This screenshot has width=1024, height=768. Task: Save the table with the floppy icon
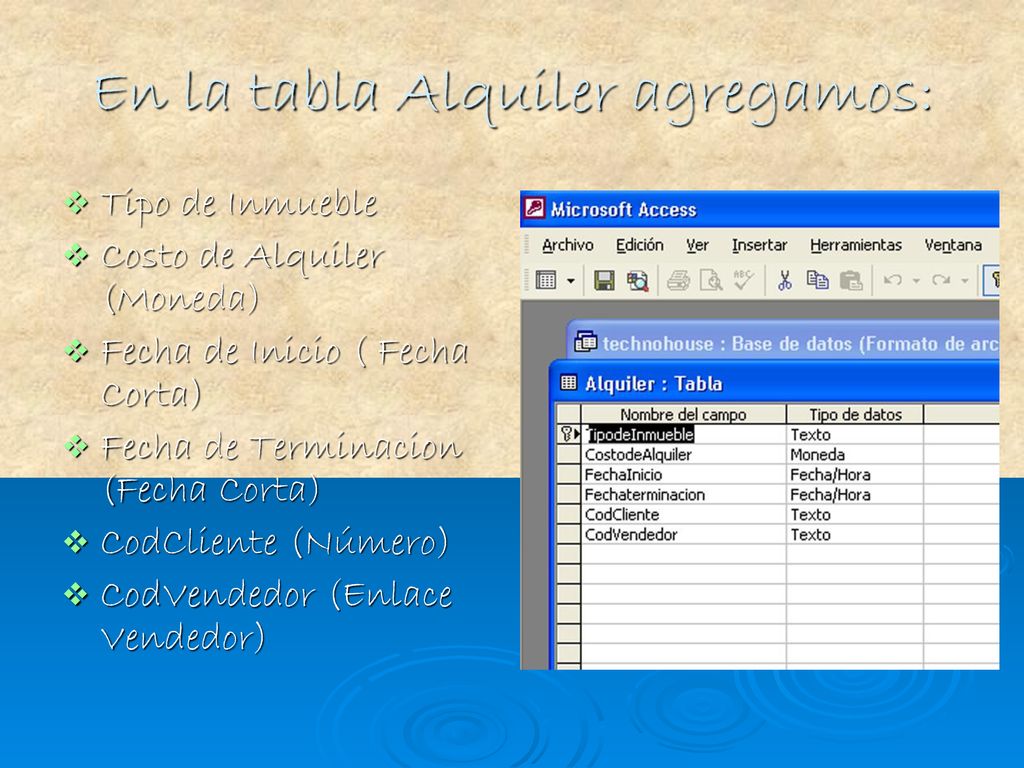pyautogui.click(x=604, y=281)
